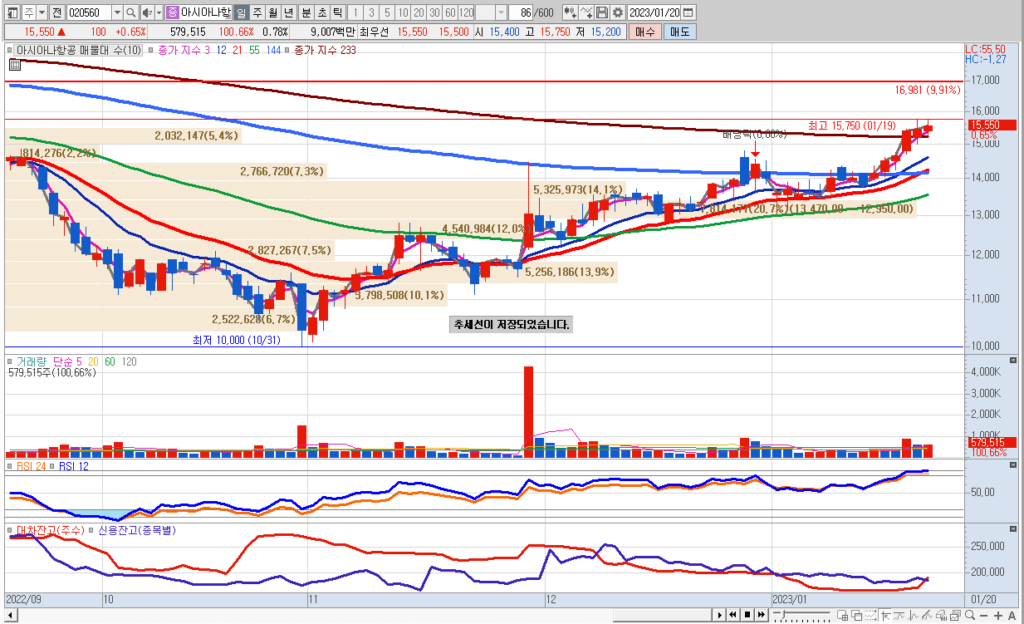The image size is (1024, 624).
Task: Expand the dropdown arrow beside speaker icon
Action: pos(158,12)
